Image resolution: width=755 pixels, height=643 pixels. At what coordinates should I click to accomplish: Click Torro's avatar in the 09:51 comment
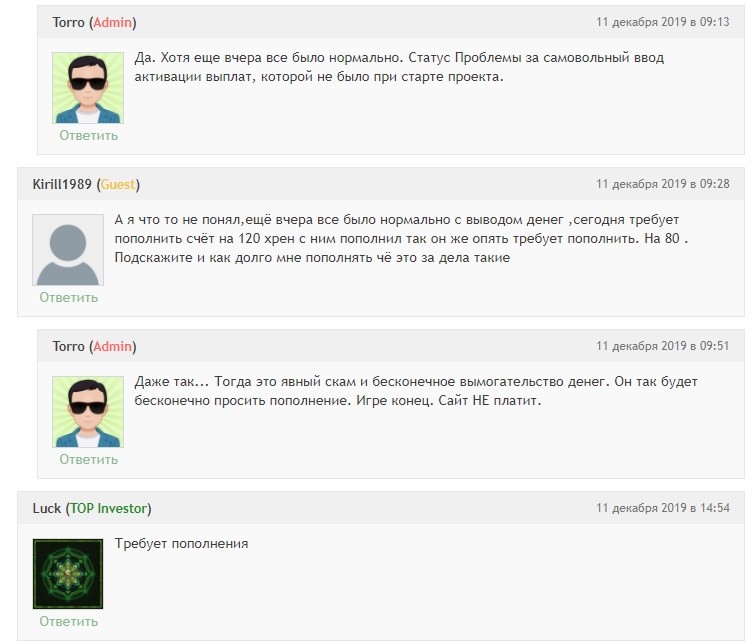88,412
